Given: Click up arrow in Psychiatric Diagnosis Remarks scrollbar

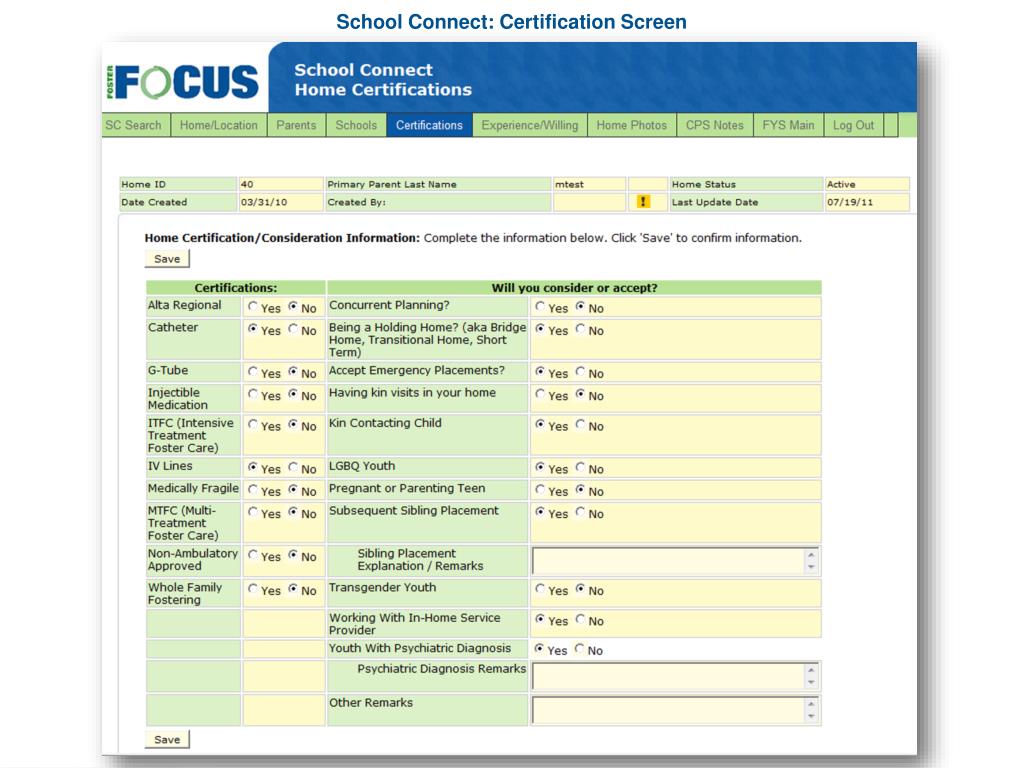Looking at the screenshot, I should (811, 669).
